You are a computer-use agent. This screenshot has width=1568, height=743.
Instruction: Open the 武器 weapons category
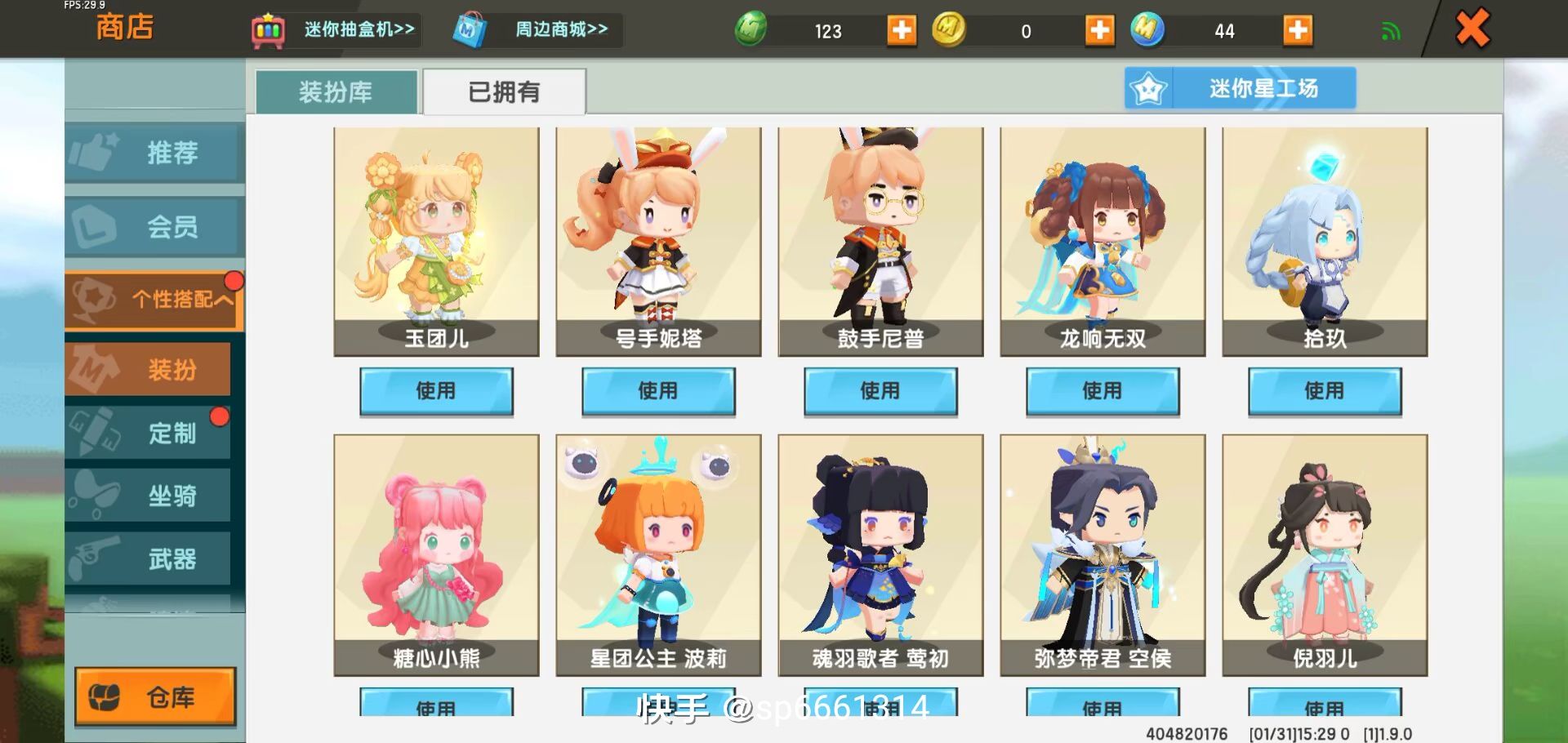click(148, 559)
